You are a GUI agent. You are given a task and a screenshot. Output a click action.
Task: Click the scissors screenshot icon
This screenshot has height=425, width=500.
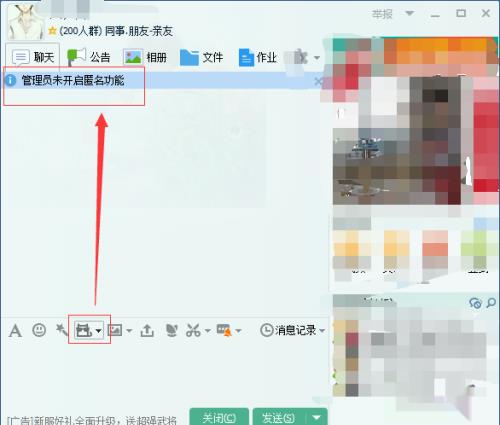click(193, 330)
